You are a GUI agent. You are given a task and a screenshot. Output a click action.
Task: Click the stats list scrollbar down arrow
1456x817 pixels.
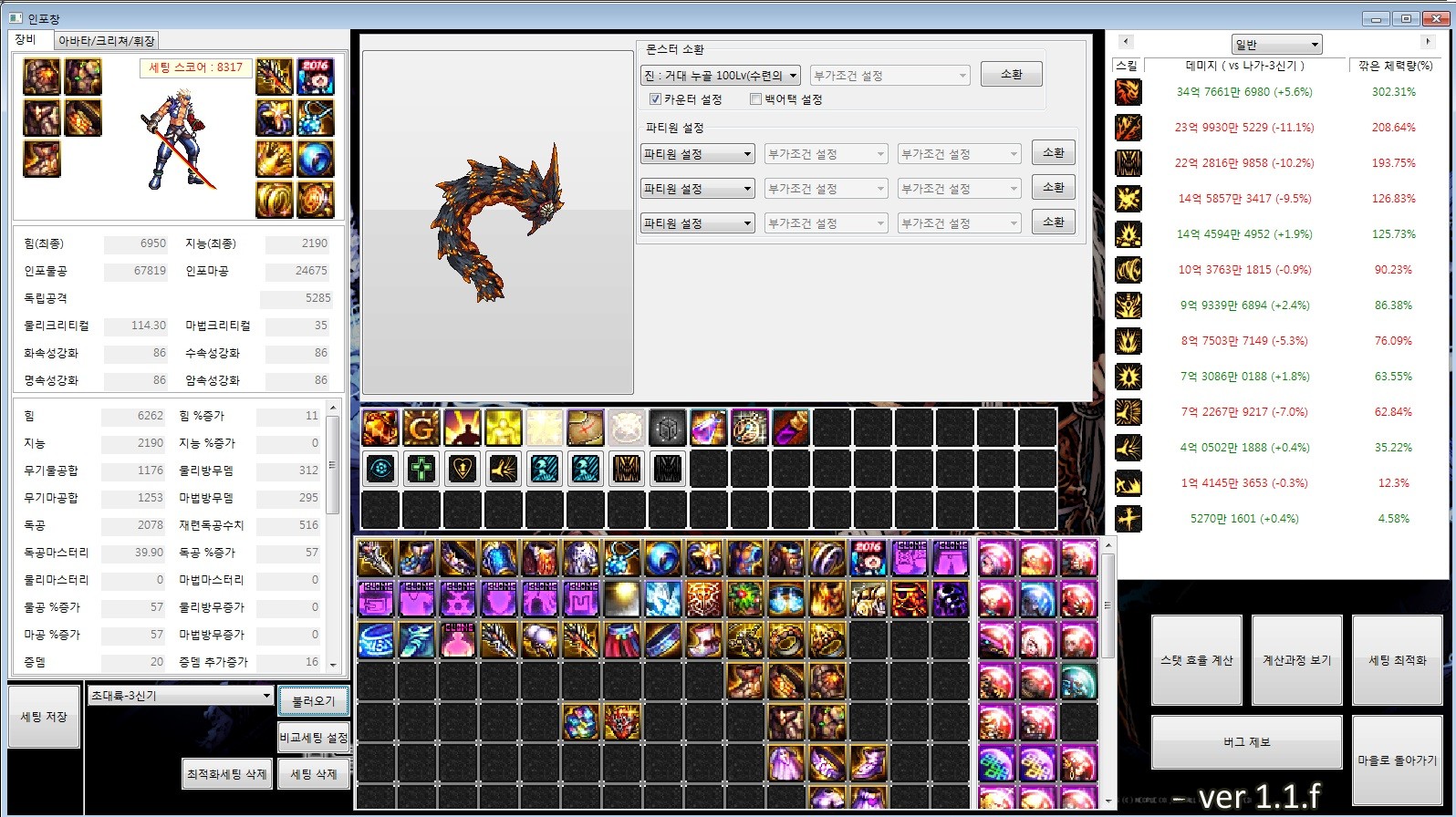tap(333, 666)
